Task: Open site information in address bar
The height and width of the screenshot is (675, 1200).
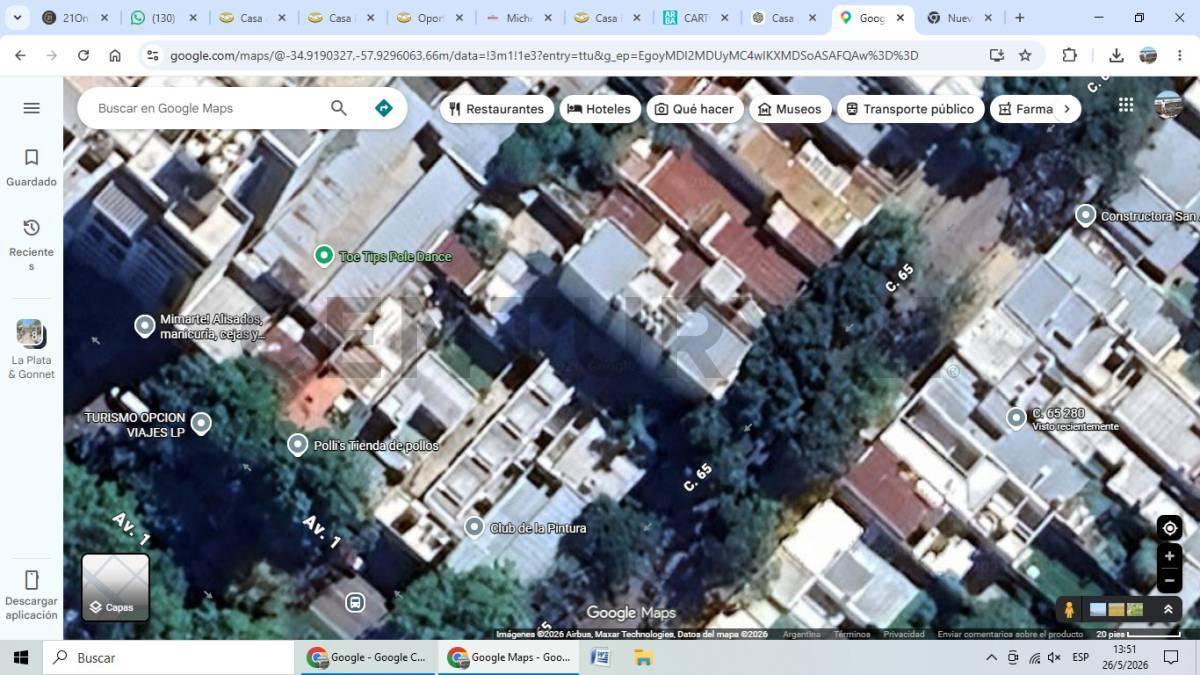Action: [152, 55]
